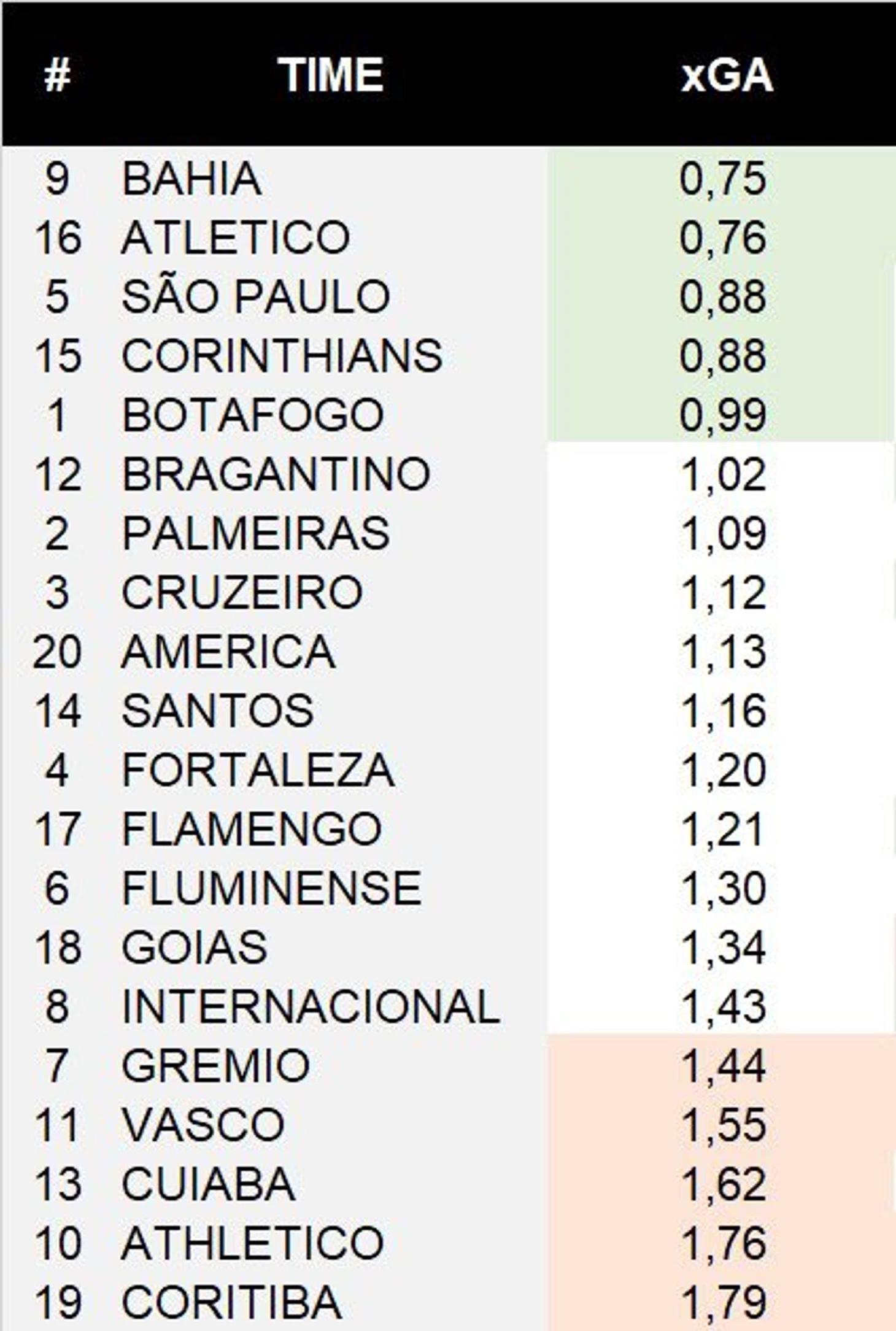Image resolution: width=896 pixels, height=1331 pixels.
Task: Select PALMEIRAS xGA value 1,09
Action: point(724,534)
